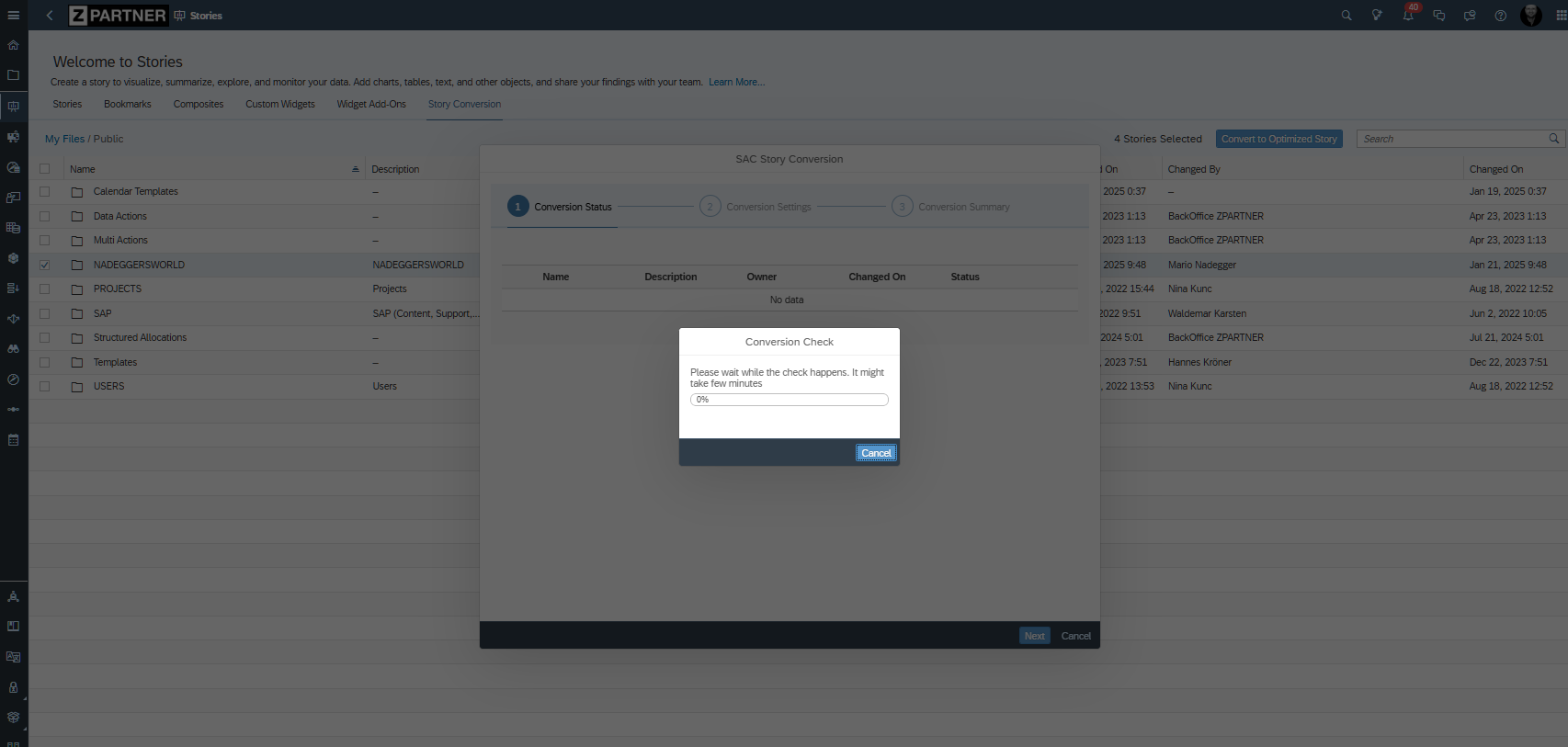Click the Search input field
Screen dimensions: 1568x747
tap(1452, 139)
